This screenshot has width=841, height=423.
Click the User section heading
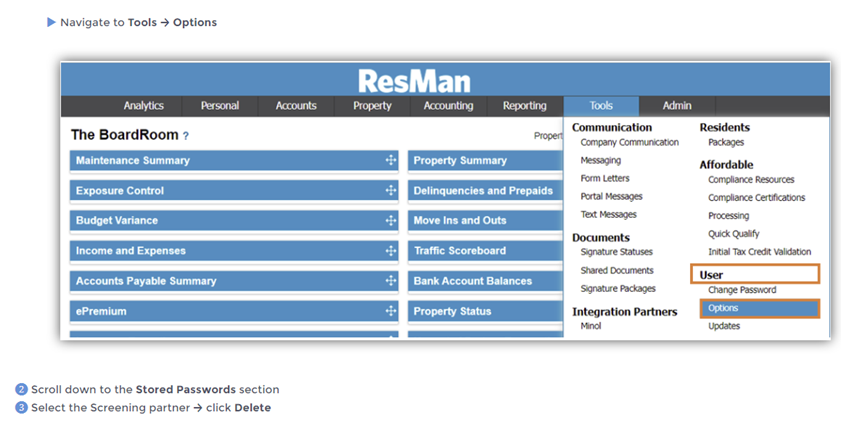[711, 275]
